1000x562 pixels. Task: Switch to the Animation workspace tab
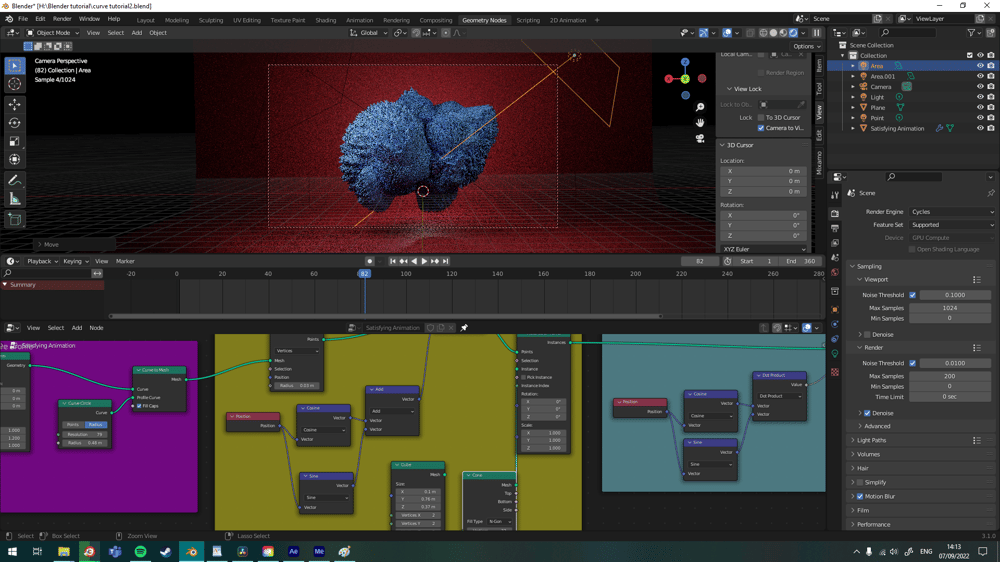click(360, 20)
